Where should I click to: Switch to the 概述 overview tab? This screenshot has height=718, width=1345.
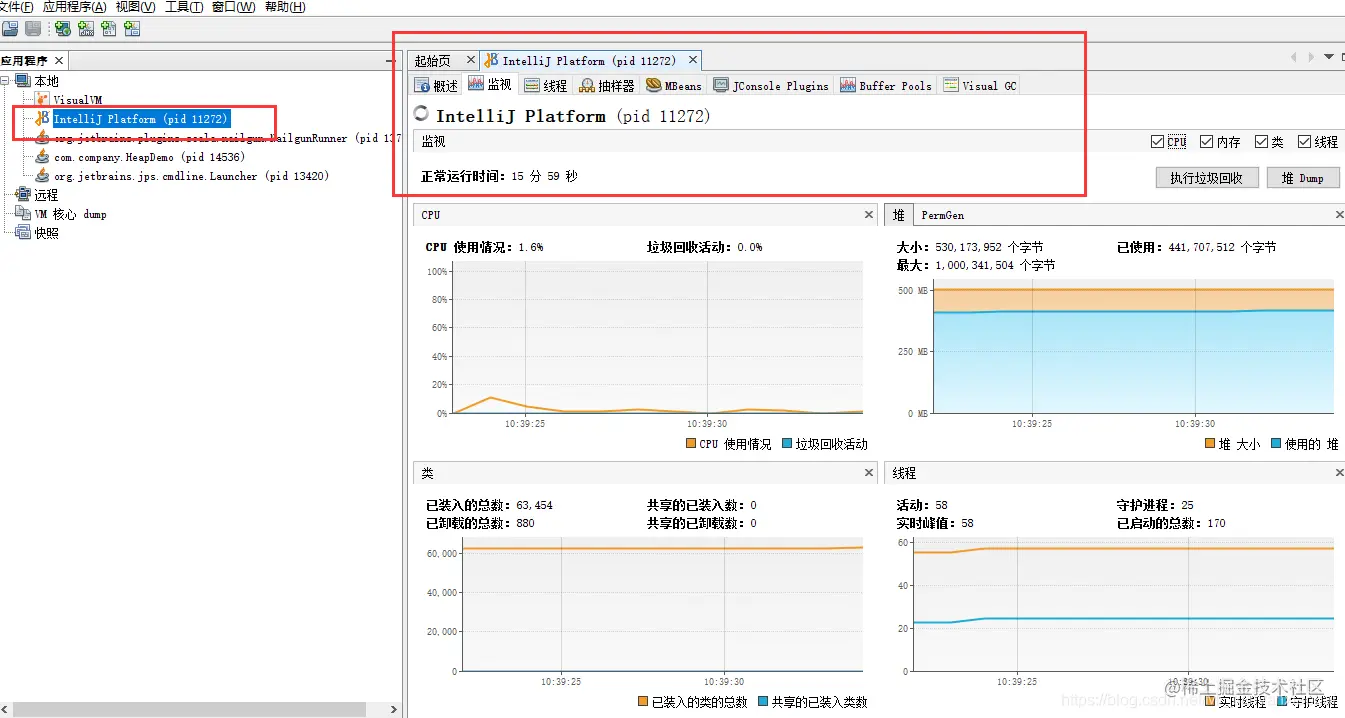[x=436, y=86]
